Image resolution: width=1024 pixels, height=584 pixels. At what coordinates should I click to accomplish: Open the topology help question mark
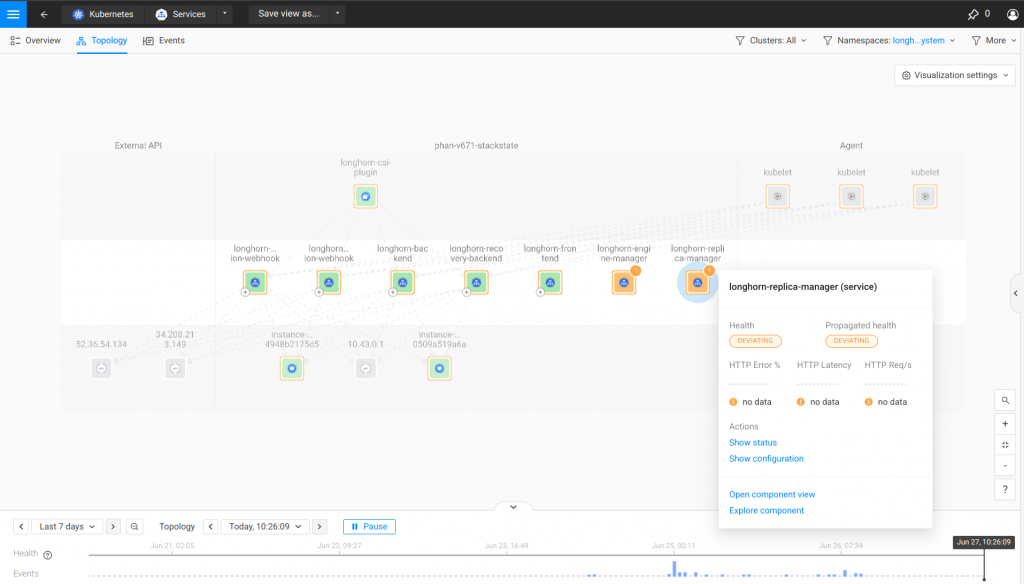click(1005, 489)
